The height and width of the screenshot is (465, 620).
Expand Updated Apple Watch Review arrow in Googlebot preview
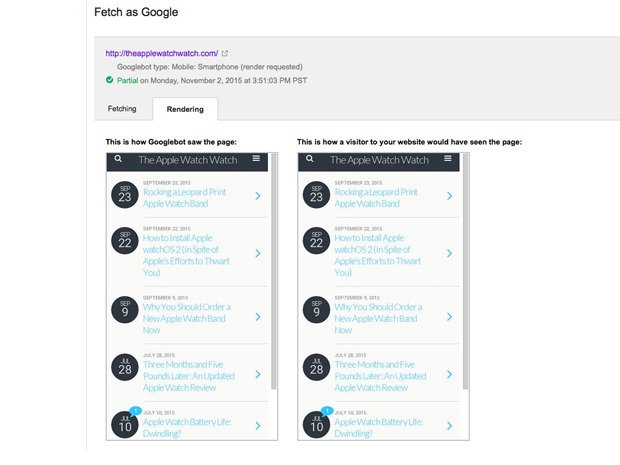point(257,373)
